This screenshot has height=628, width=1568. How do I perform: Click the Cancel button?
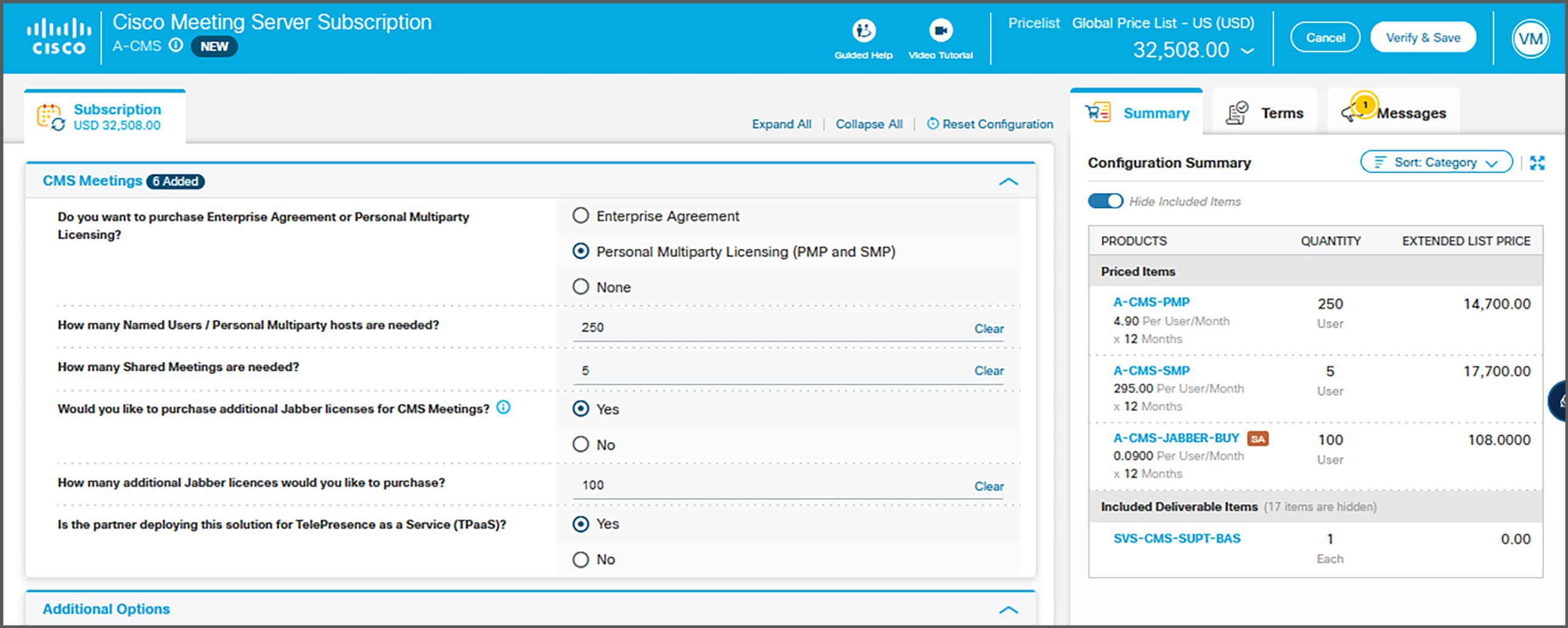(1325, 38)
